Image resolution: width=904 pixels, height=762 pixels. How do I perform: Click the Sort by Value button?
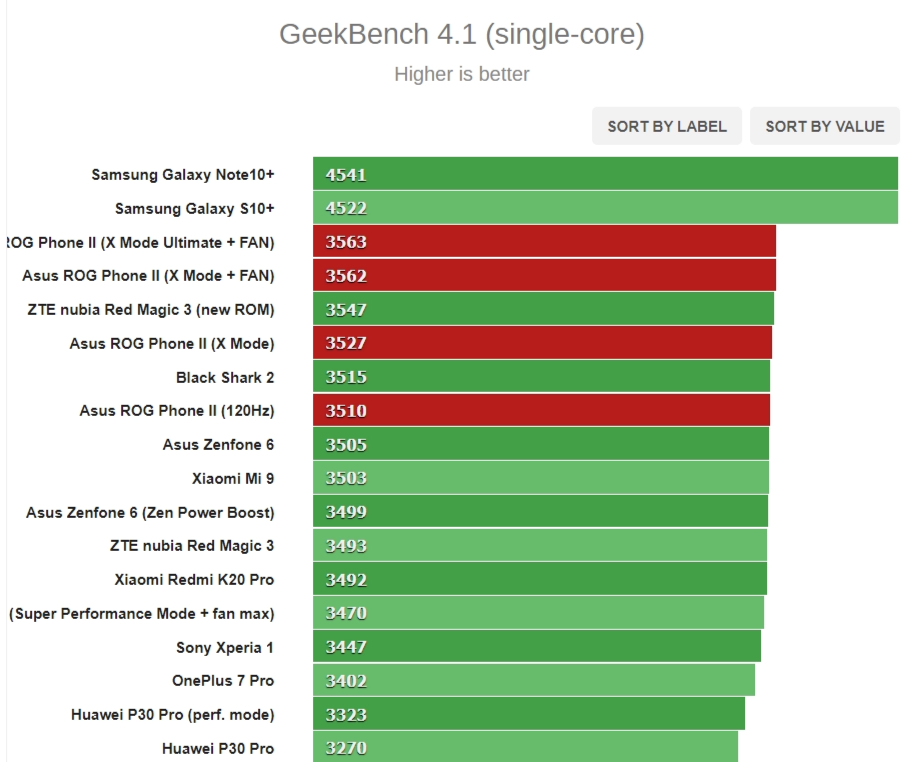[825, 126]
